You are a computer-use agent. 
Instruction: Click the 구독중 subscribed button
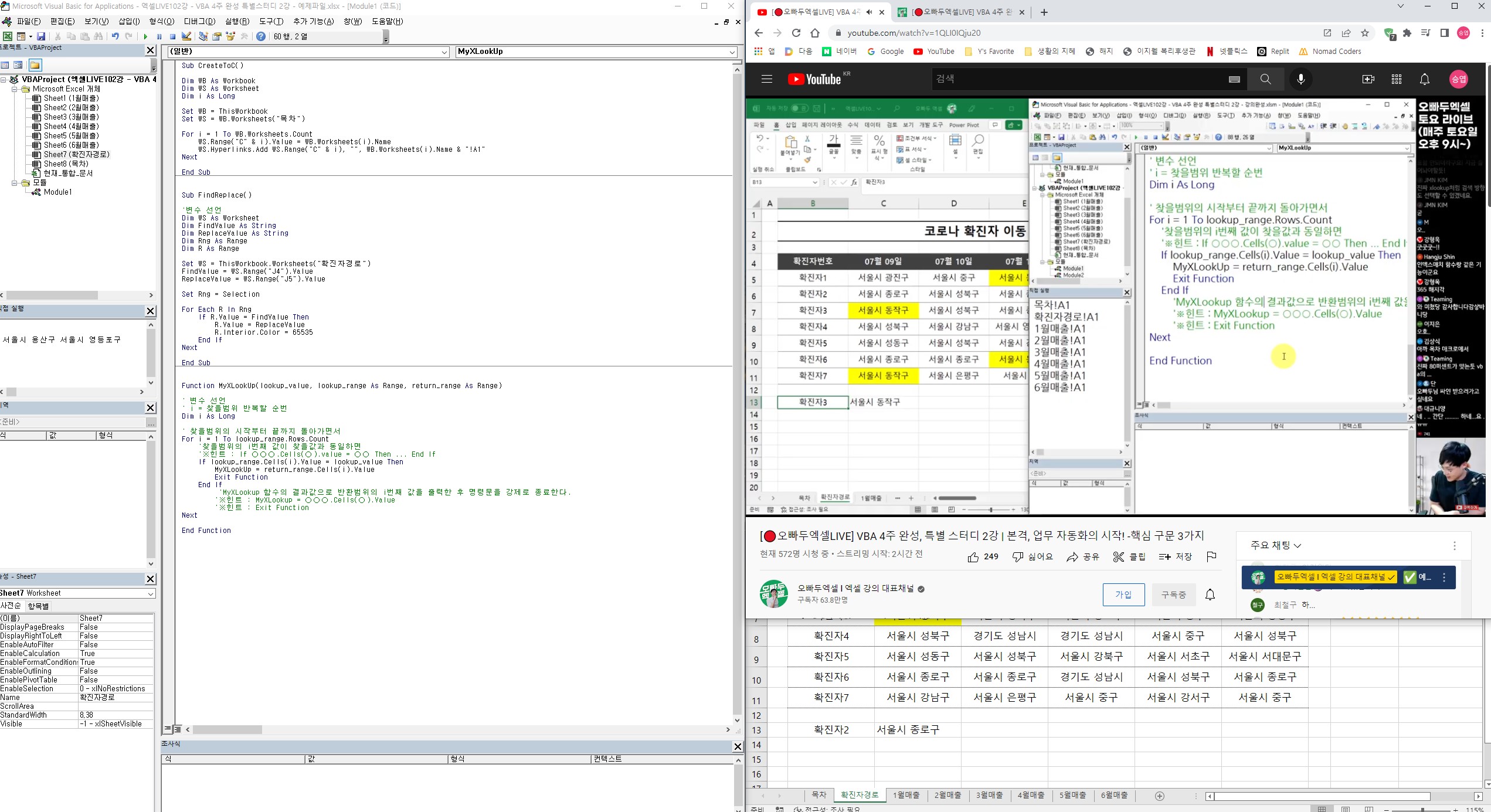pos(1173,594)
